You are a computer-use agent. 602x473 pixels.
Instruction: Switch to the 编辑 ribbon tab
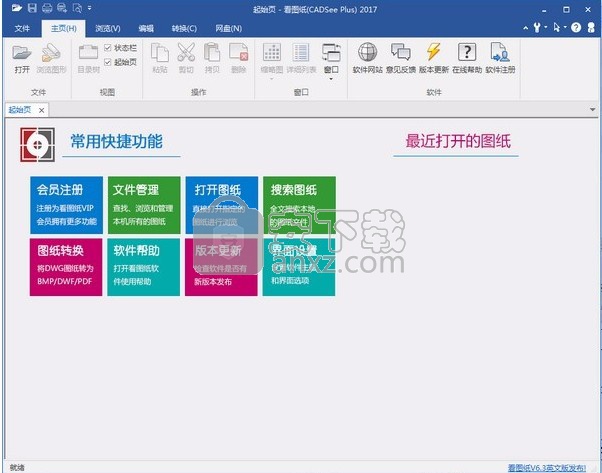point(146,28)
